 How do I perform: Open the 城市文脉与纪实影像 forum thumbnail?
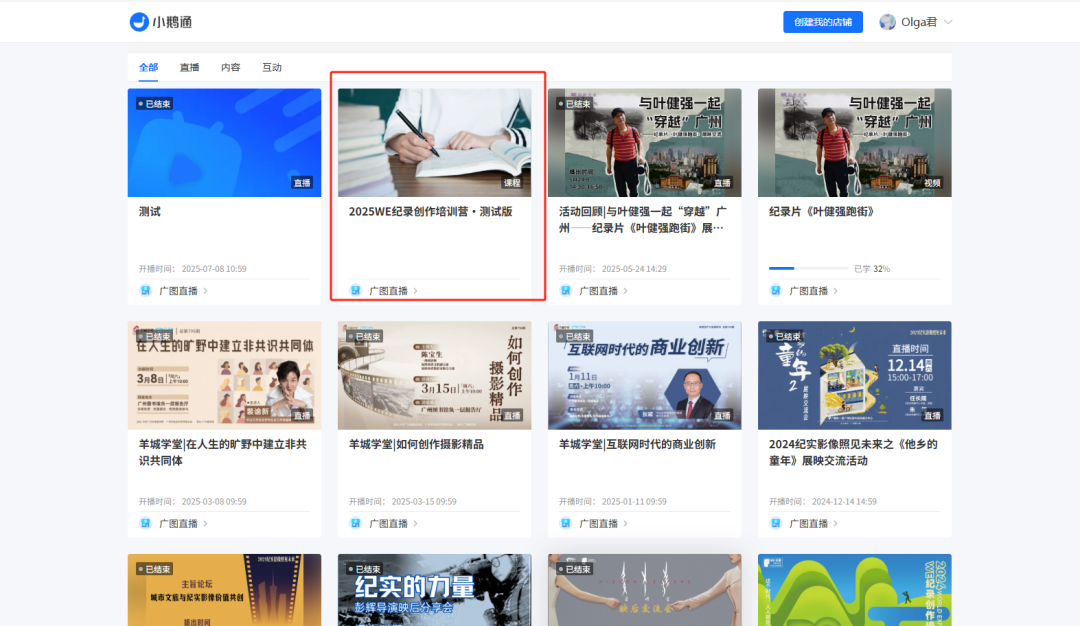[x=225, y=590]
